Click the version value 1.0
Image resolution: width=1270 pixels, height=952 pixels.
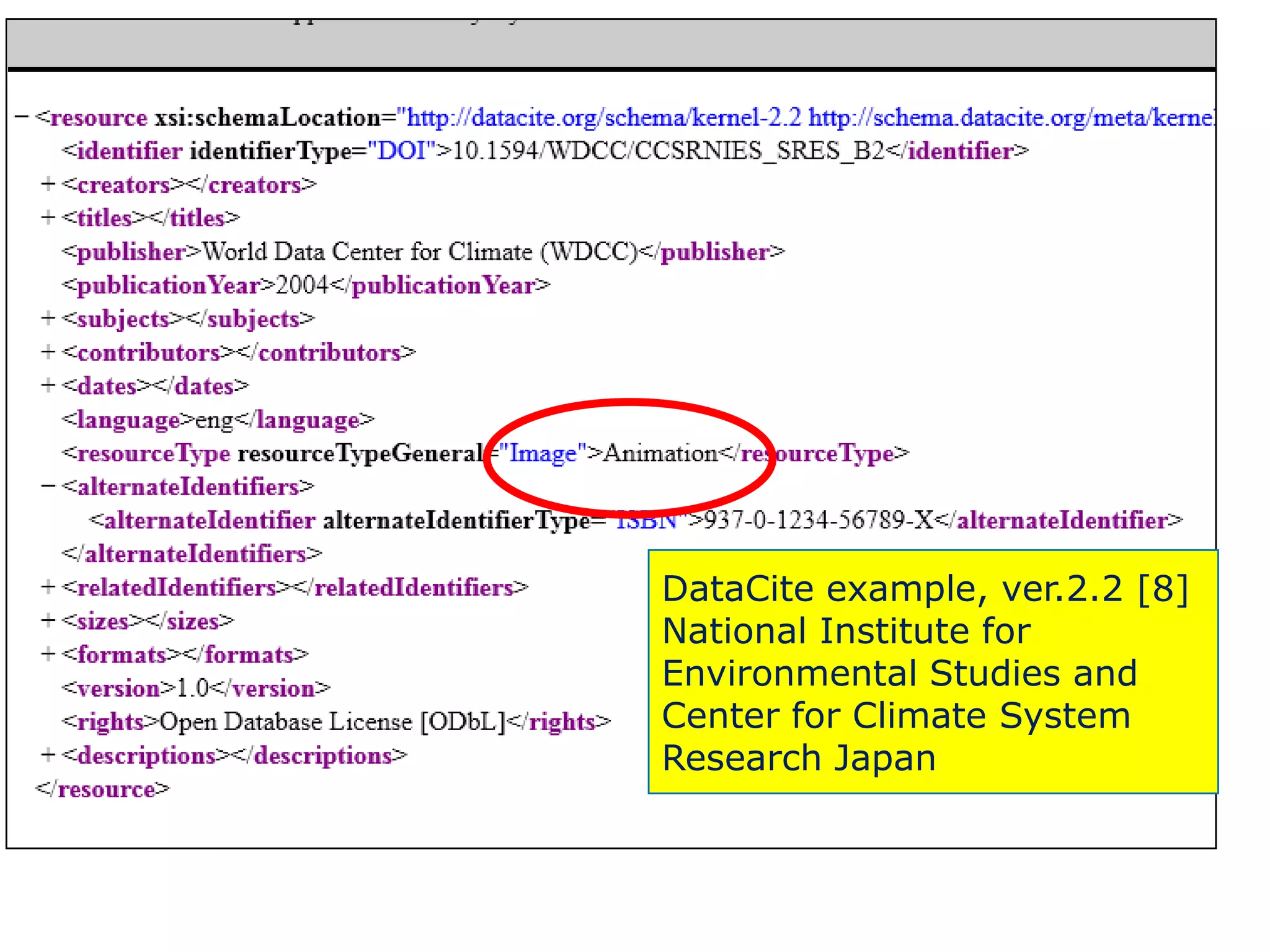coord(193,688)
